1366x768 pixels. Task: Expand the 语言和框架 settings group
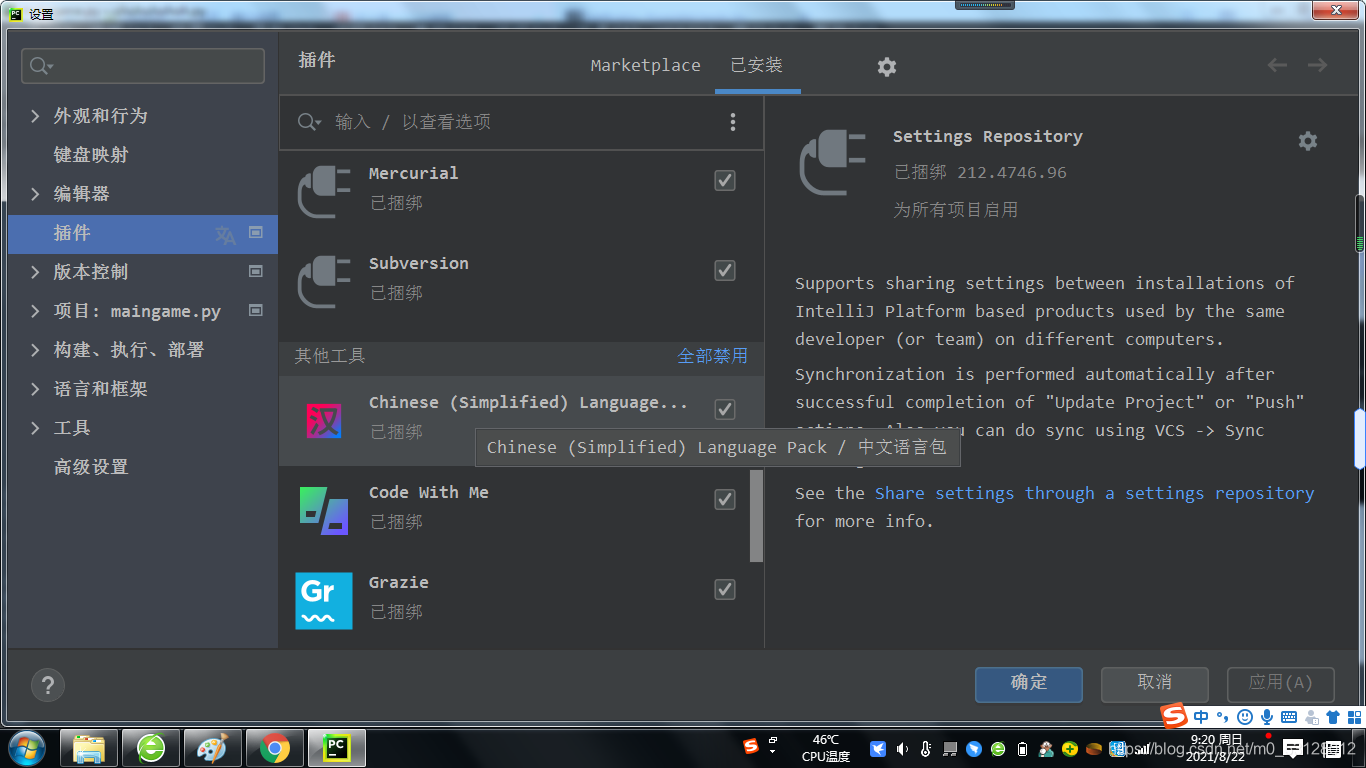coord(36,389)
